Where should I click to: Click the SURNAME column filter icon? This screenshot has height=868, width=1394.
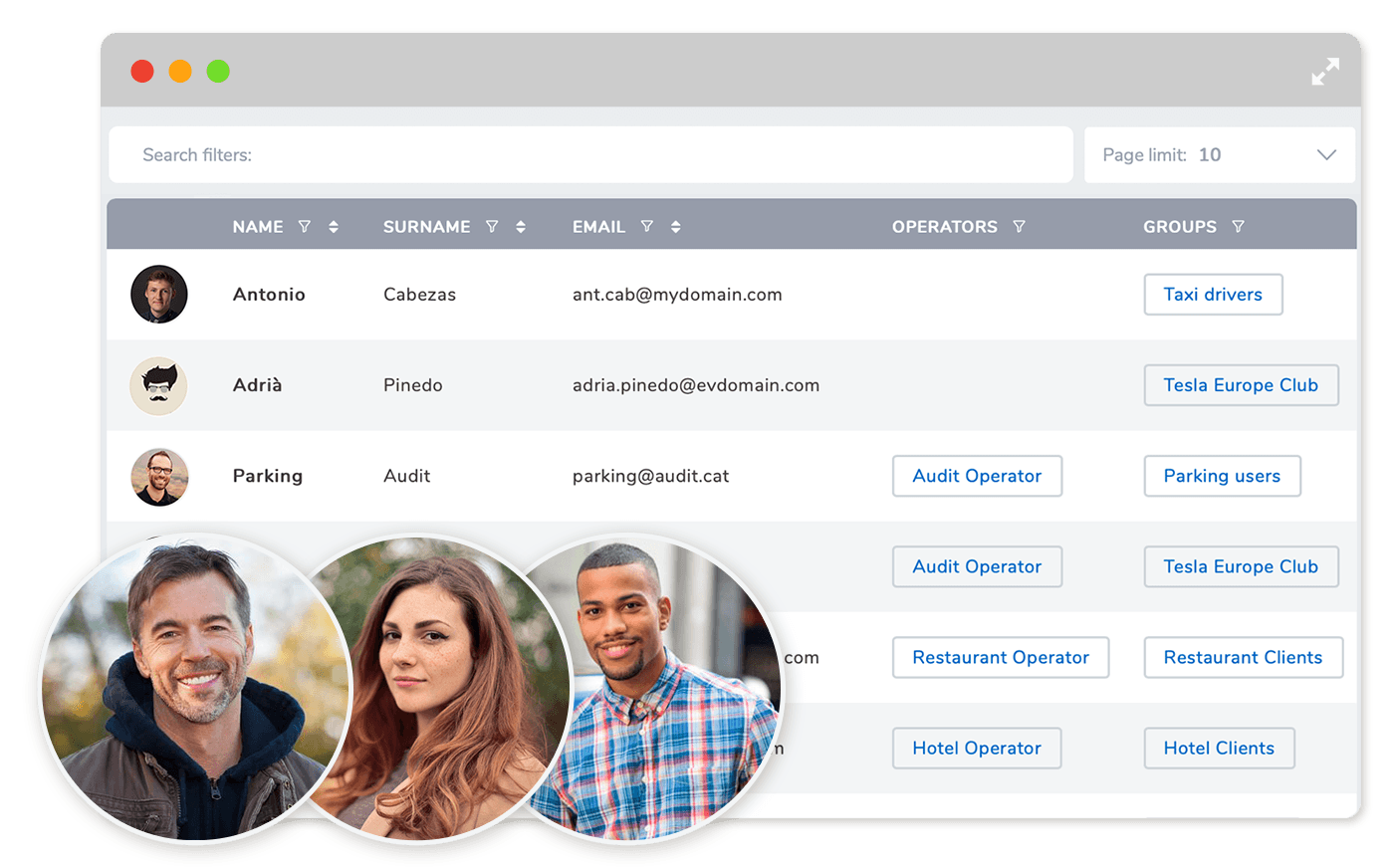pyautogui.click(x=492, y=227)
